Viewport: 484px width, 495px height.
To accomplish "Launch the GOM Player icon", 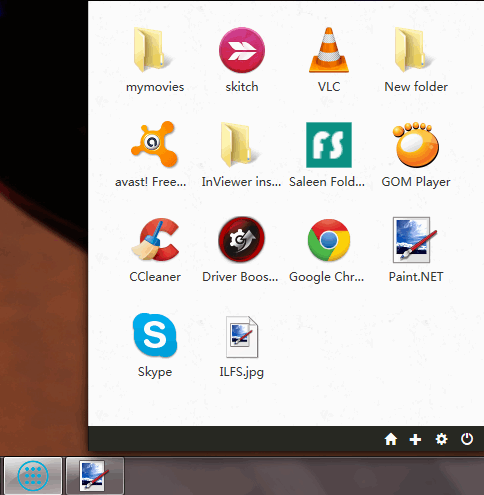I will click(416, 144).
